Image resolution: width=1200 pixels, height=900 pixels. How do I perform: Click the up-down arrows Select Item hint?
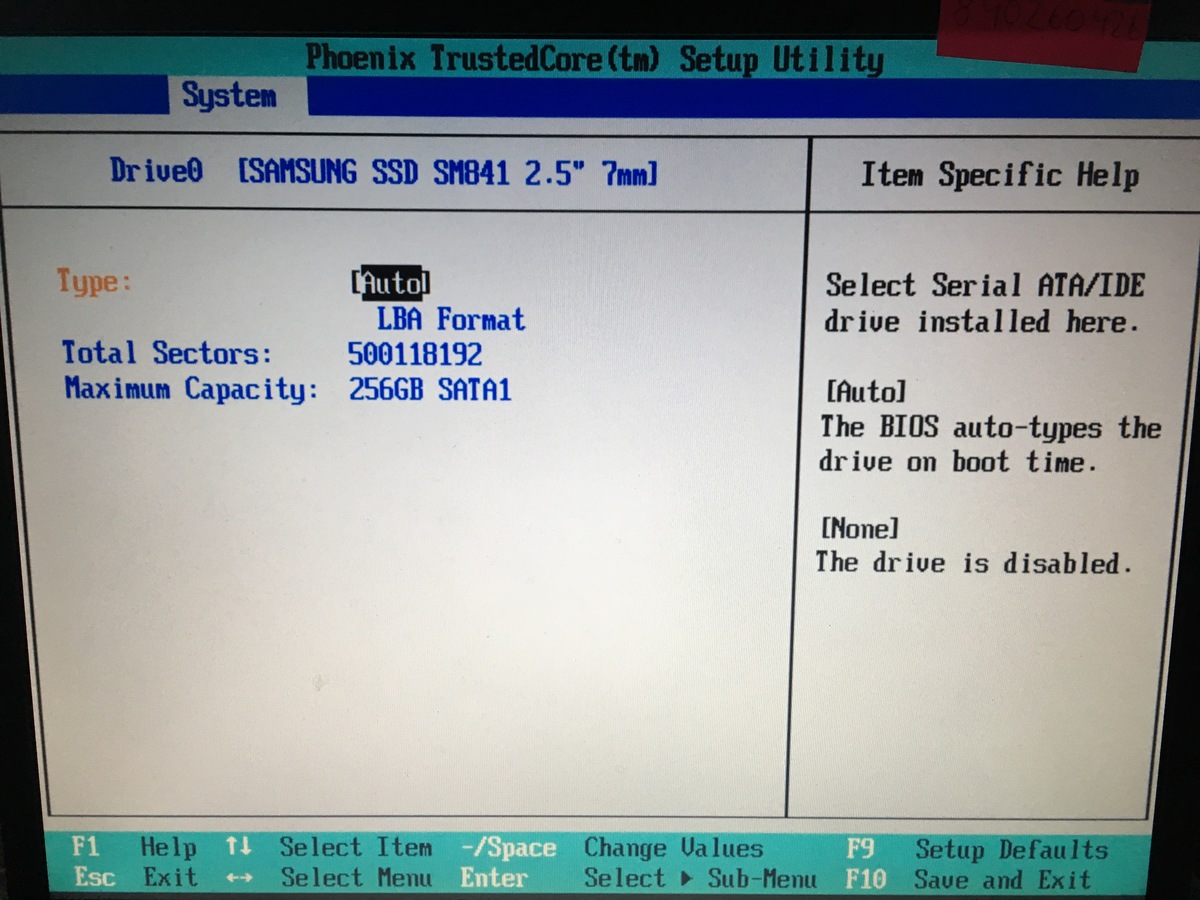329,847
